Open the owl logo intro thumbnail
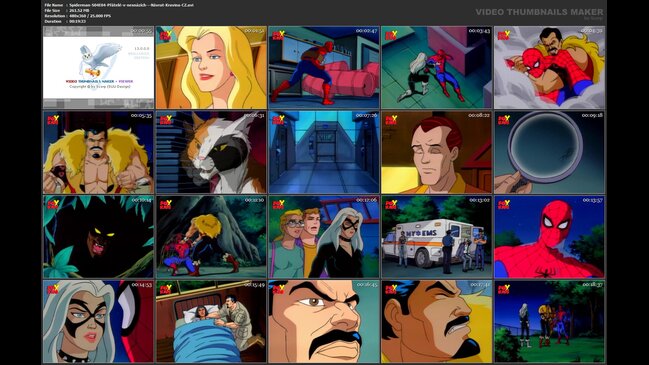The width and height of the screenshot is (649, 365). pos(99,67)
